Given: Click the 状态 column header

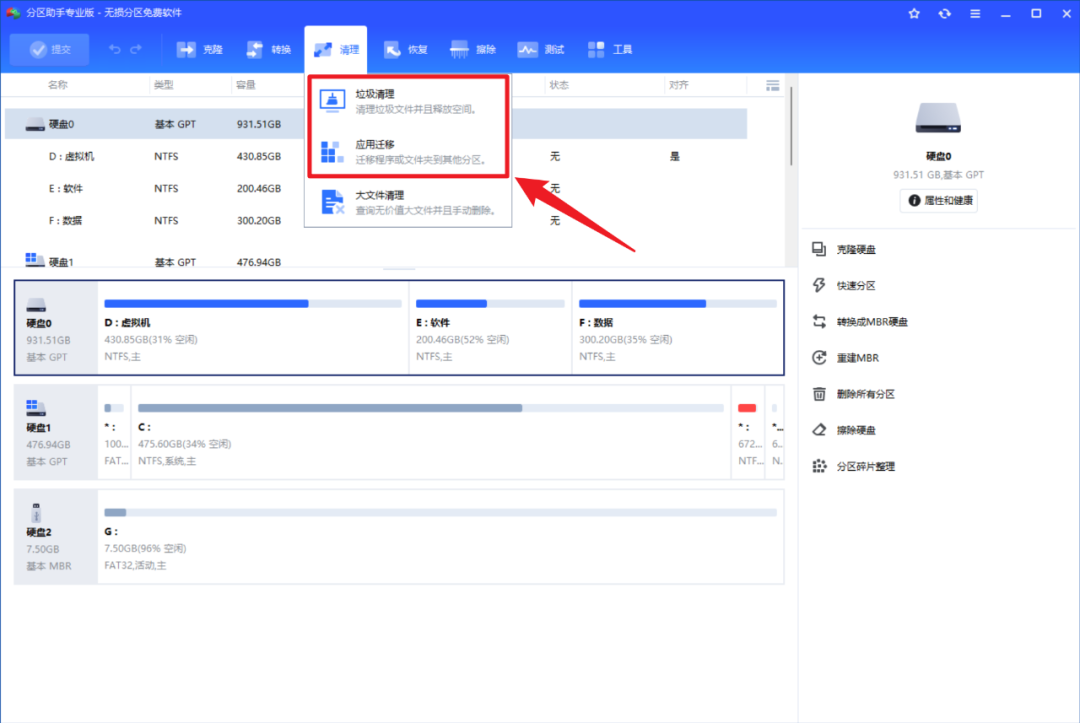Looking at the screenshot, I should click(559, 85).
